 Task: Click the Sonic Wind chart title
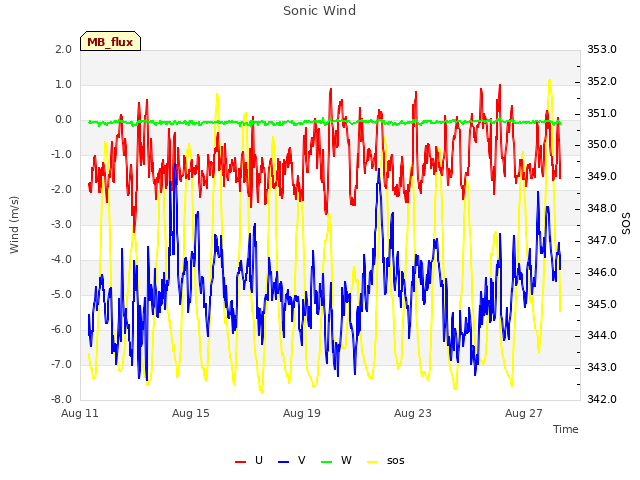coord(320,11)
